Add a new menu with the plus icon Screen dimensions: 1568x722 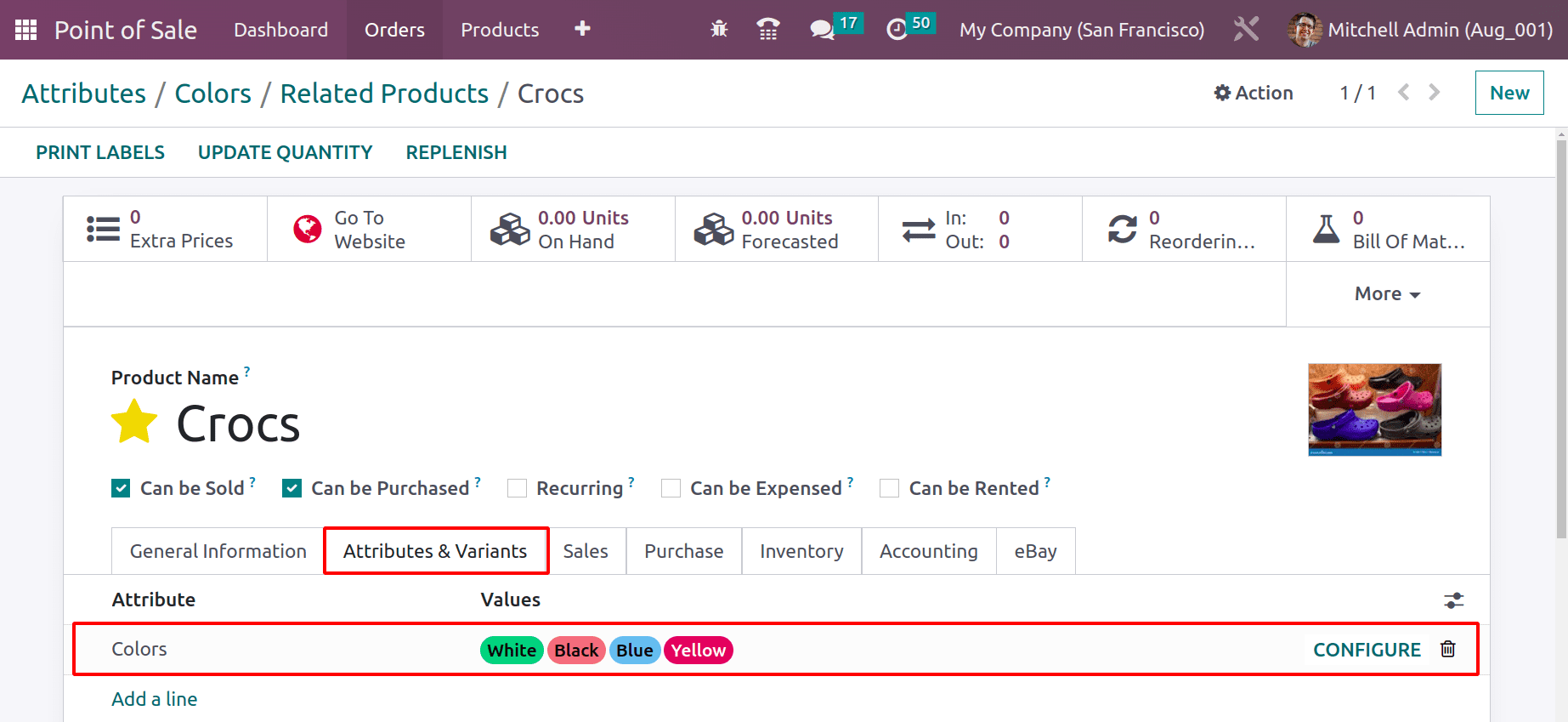[582, 29]
